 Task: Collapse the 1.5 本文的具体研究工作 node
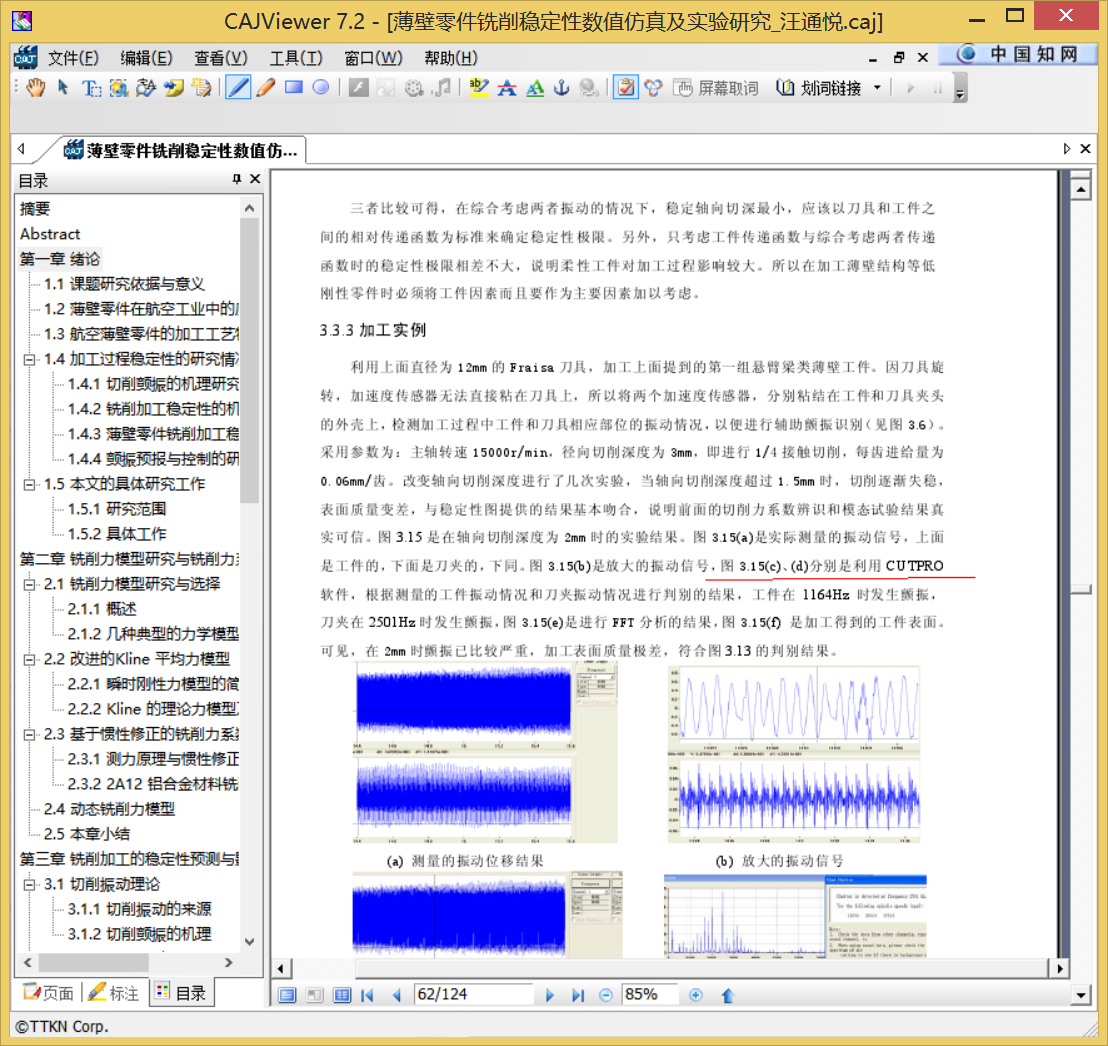point(29,485)
